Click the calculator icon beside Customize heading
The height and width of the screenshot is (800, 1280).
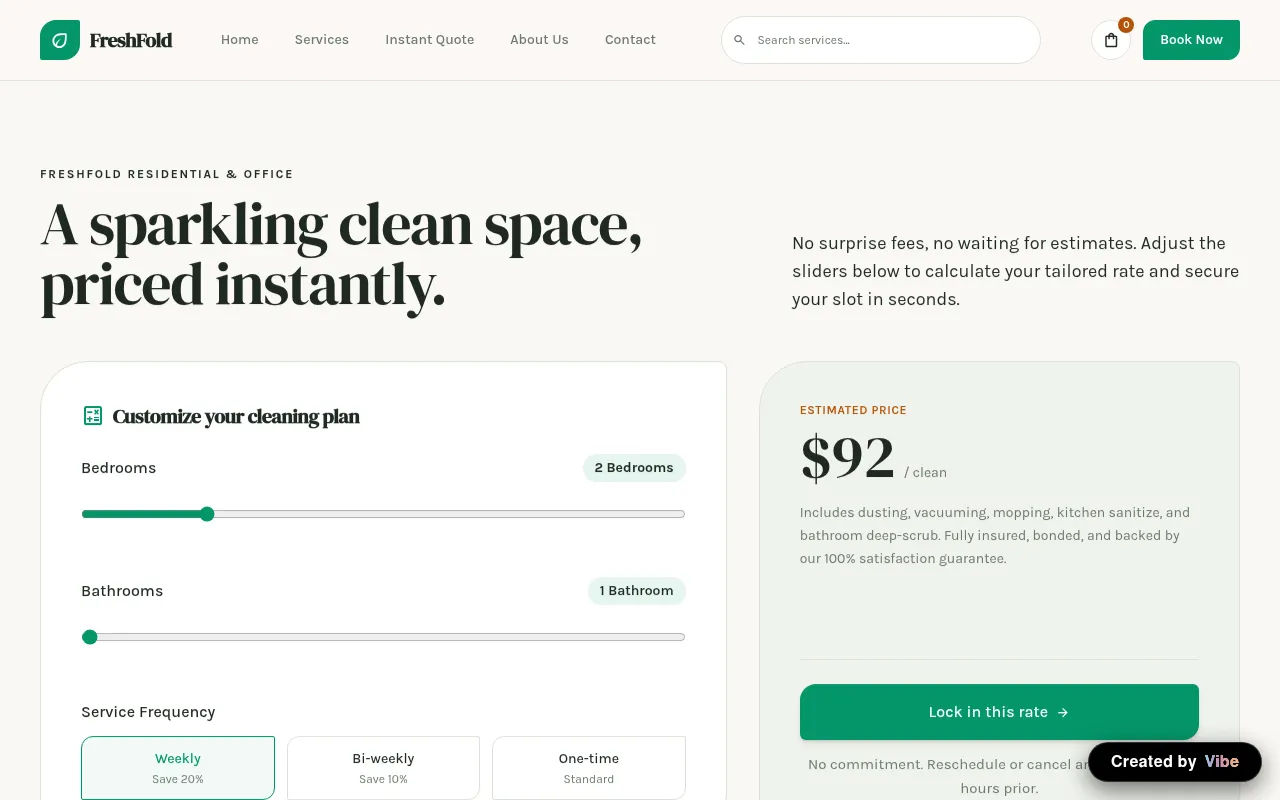(93, 416)
